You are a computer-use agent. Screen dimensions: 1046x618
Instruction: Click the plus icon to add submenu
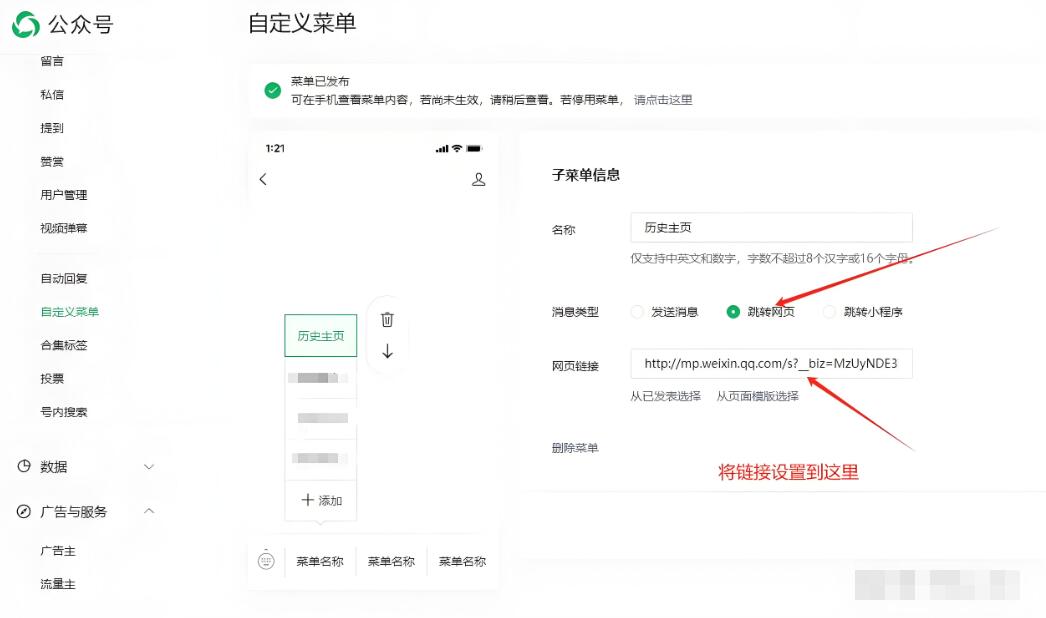click(308, 500)
